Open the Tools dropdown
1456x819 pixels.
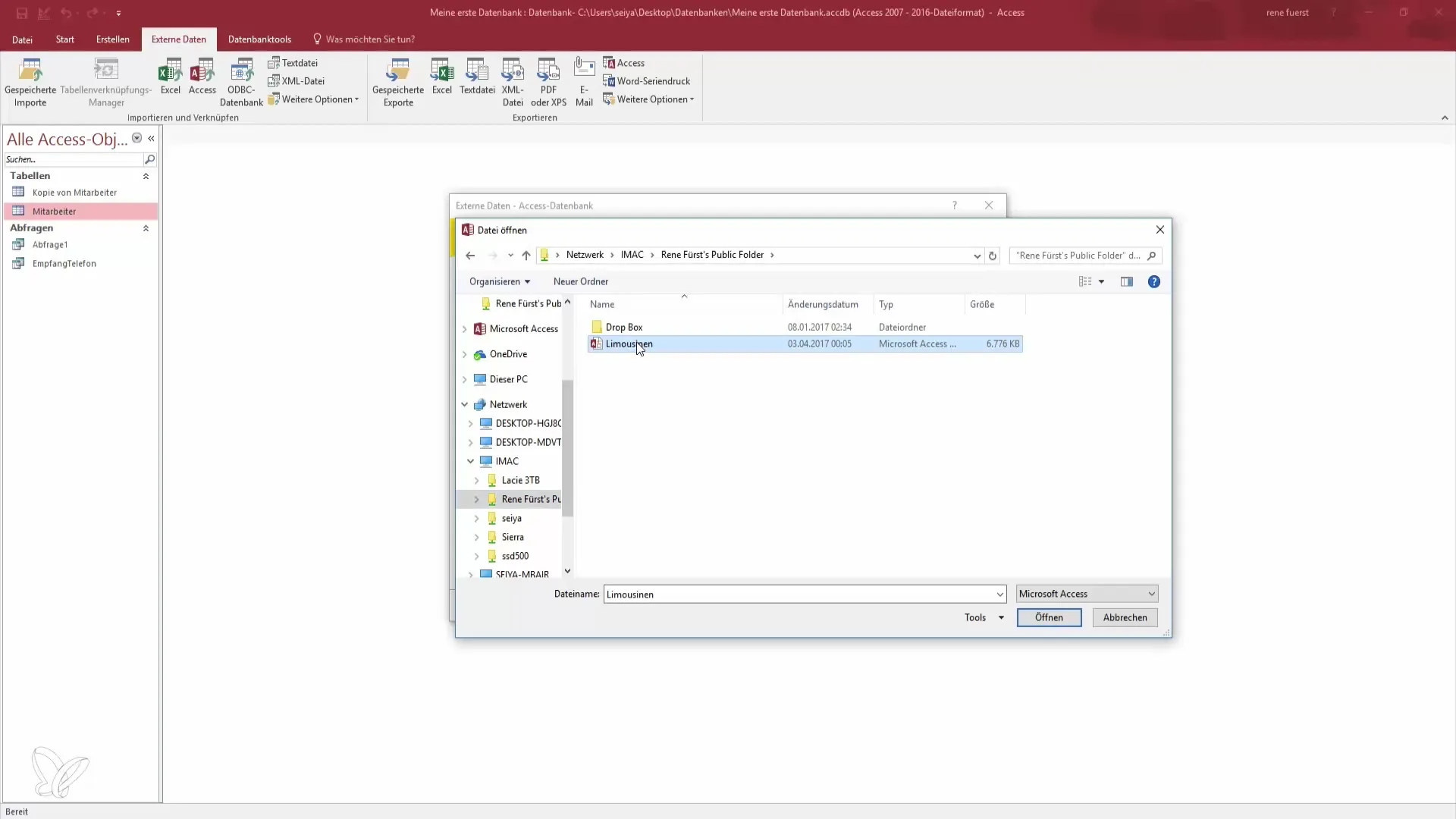coord(984,617)
